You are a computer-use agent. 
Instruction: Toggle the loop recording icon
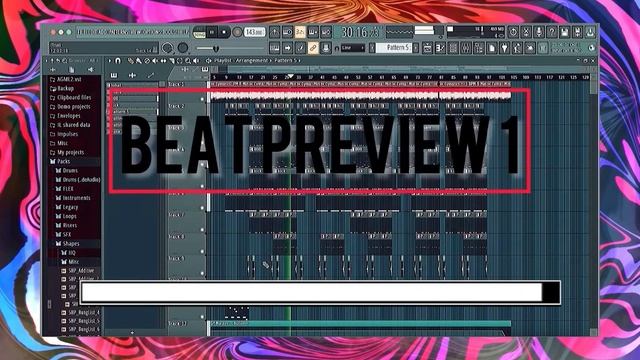326,32
